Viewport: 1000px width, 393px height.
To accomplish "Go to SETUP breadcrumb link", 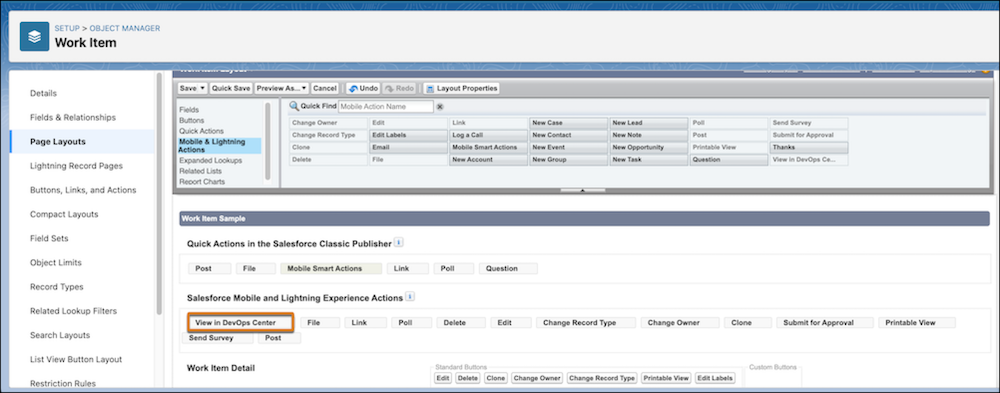I will (x=67, y=28).
